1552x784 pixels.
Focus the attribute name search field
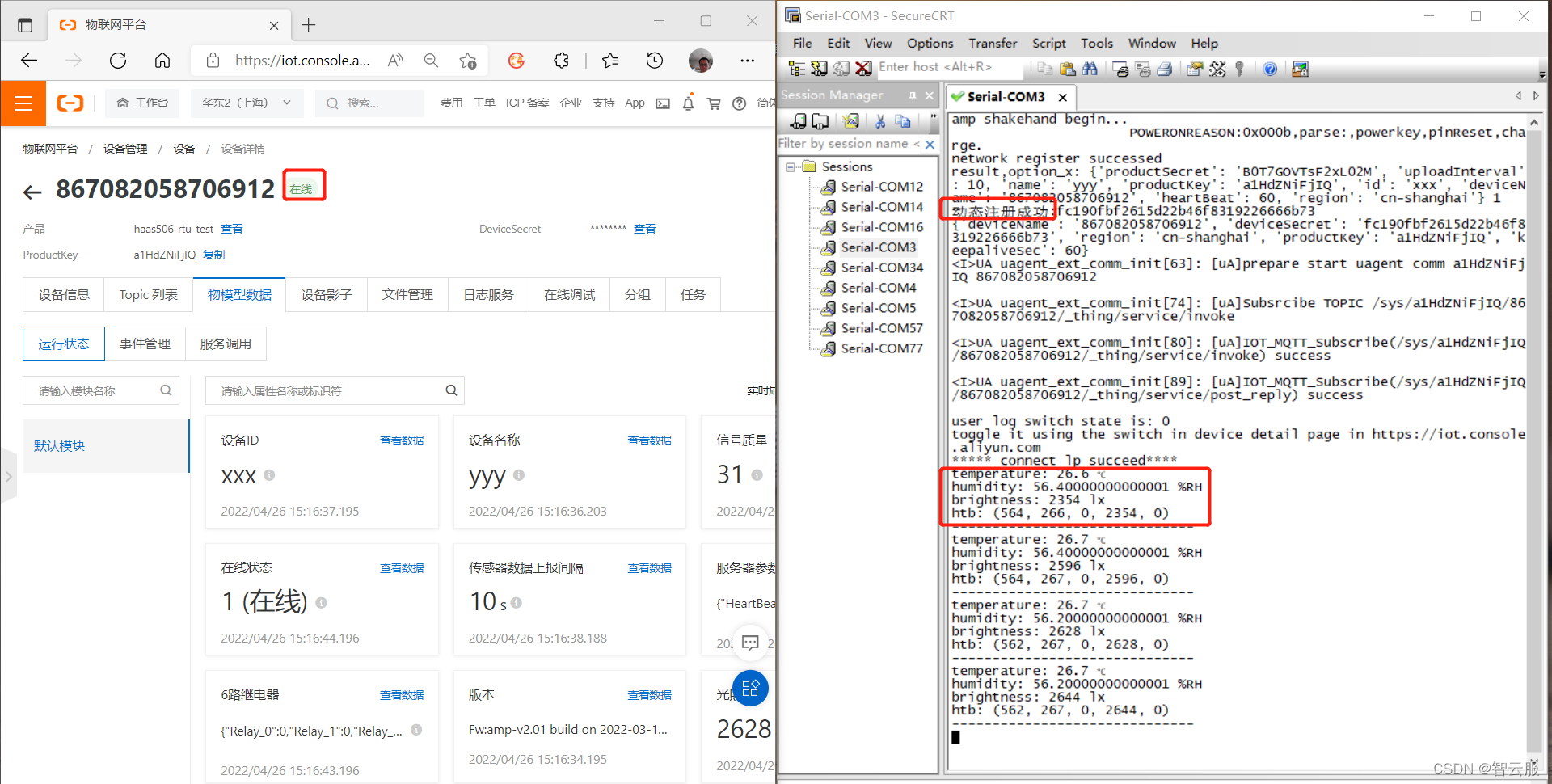click(x=335, y=391)
